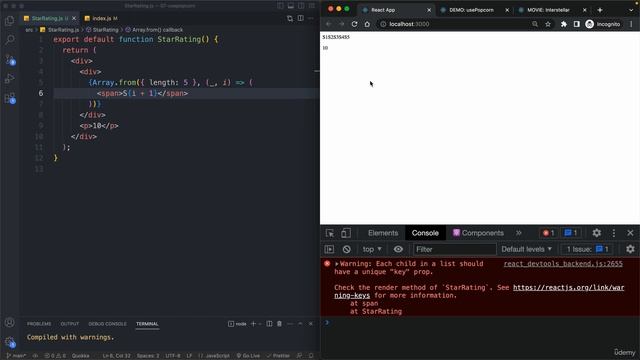Select the index.js editor tab
Viewport: 640px width, 360px height.
pos(101,18)
